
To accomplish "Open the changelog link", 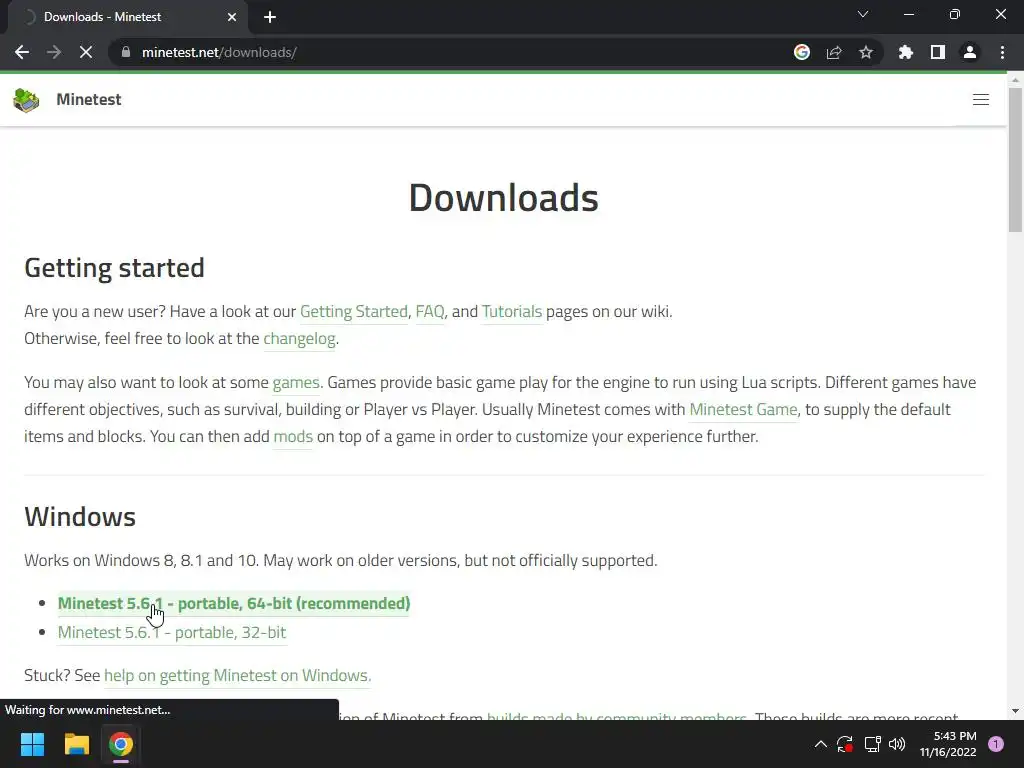I will (299, 338).
